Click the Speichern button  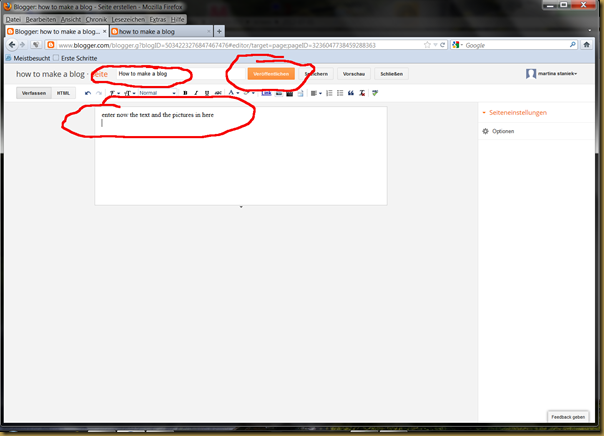click(316, 74)
